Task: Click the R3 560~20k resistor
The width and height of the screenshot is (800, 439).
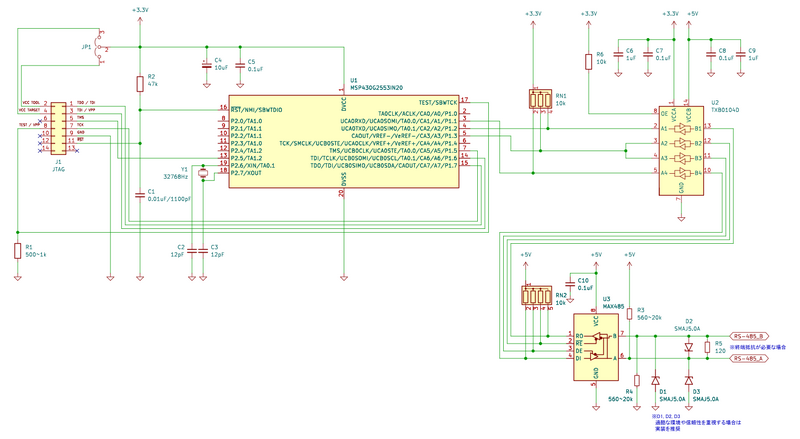Action: tap(630, 313)
